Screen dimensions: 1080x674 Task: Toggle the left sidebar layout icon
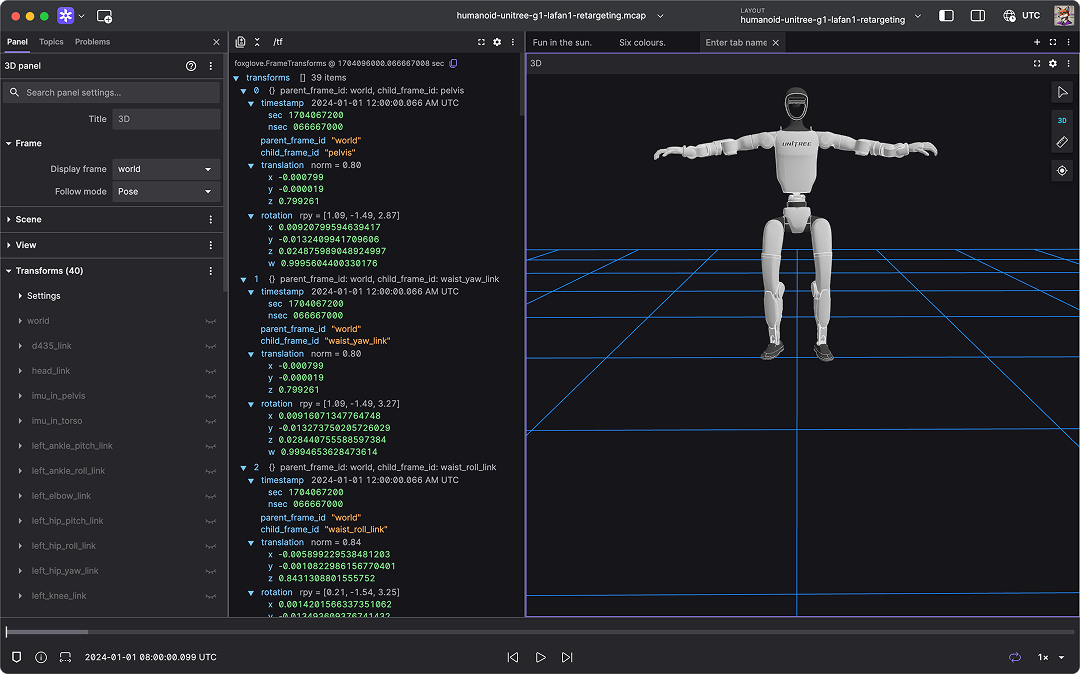pyautogui.click(x=946, y=16)
